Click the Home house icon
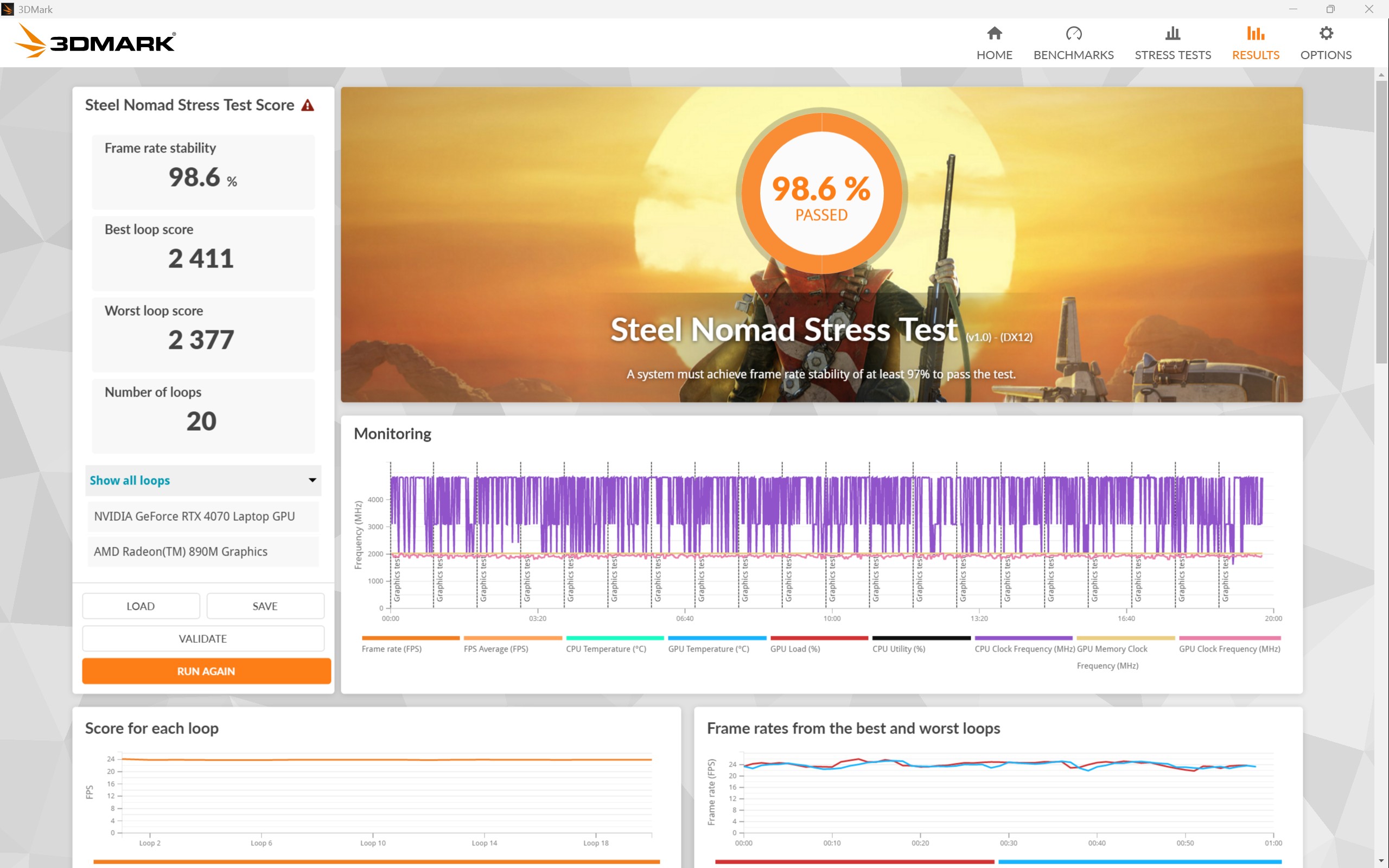The image size is (1389, 868). [x=994, y=33]
